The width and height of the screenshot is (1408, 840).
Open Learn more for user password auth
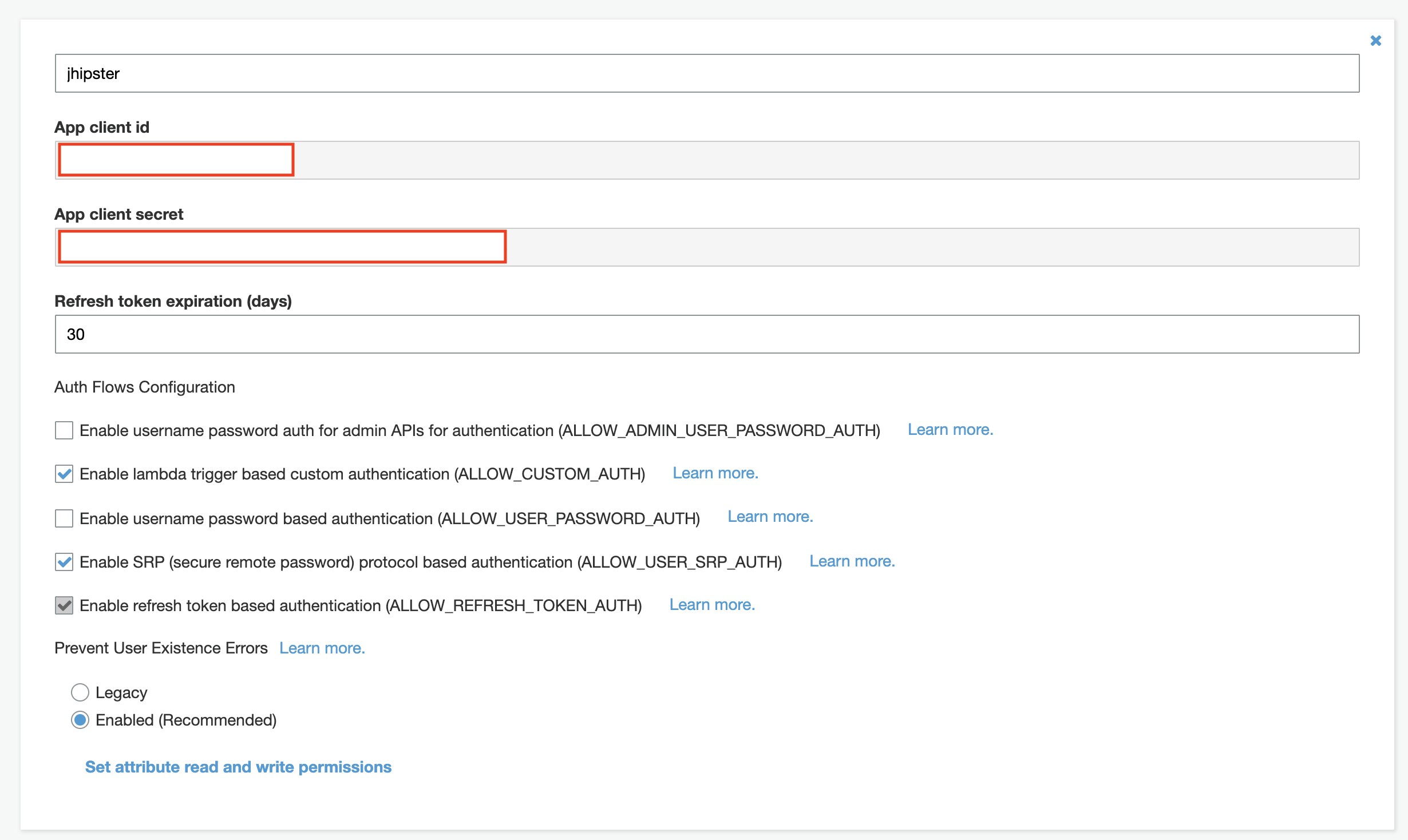click(x=770, y=517)
